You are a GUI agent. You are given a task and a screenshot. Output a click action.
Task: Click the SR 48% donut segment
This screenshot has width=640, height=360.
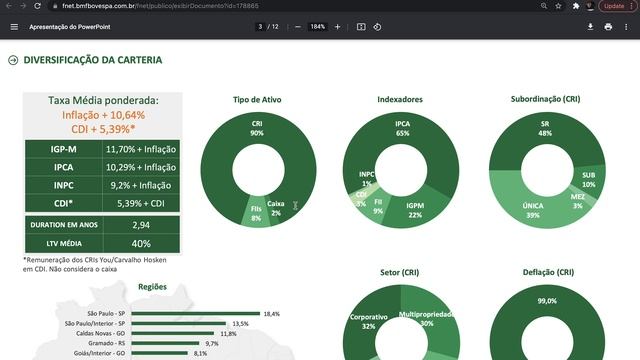545,128
